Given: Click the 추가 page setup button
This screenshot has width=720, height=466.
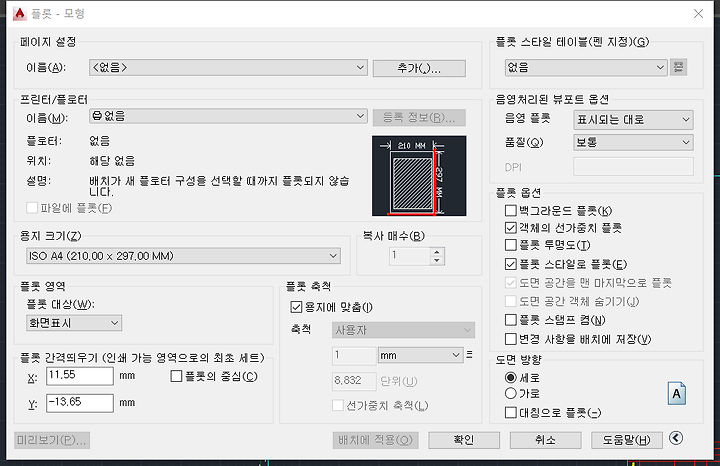Looking at the screenshot, I should click(x=419, y=68).
